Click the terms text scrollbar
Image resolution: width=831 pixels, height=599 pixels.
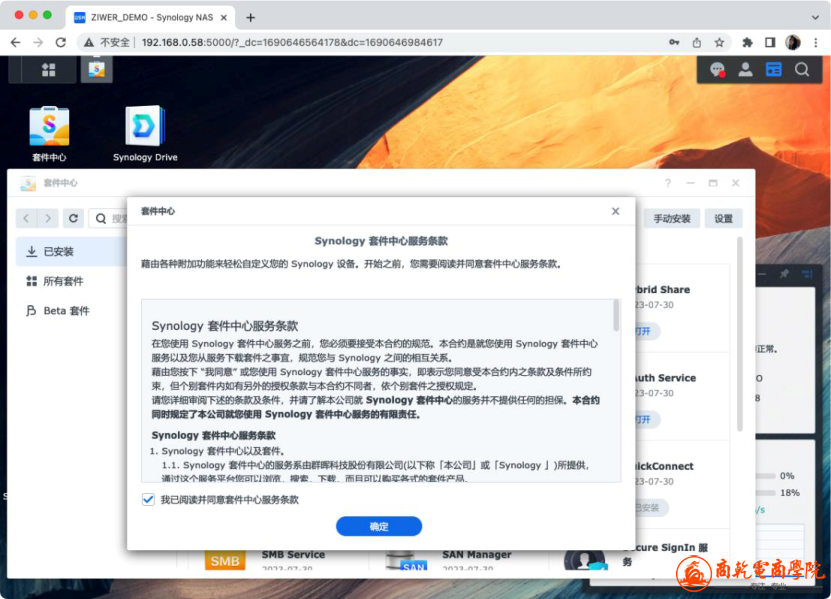tap(616, 316)
